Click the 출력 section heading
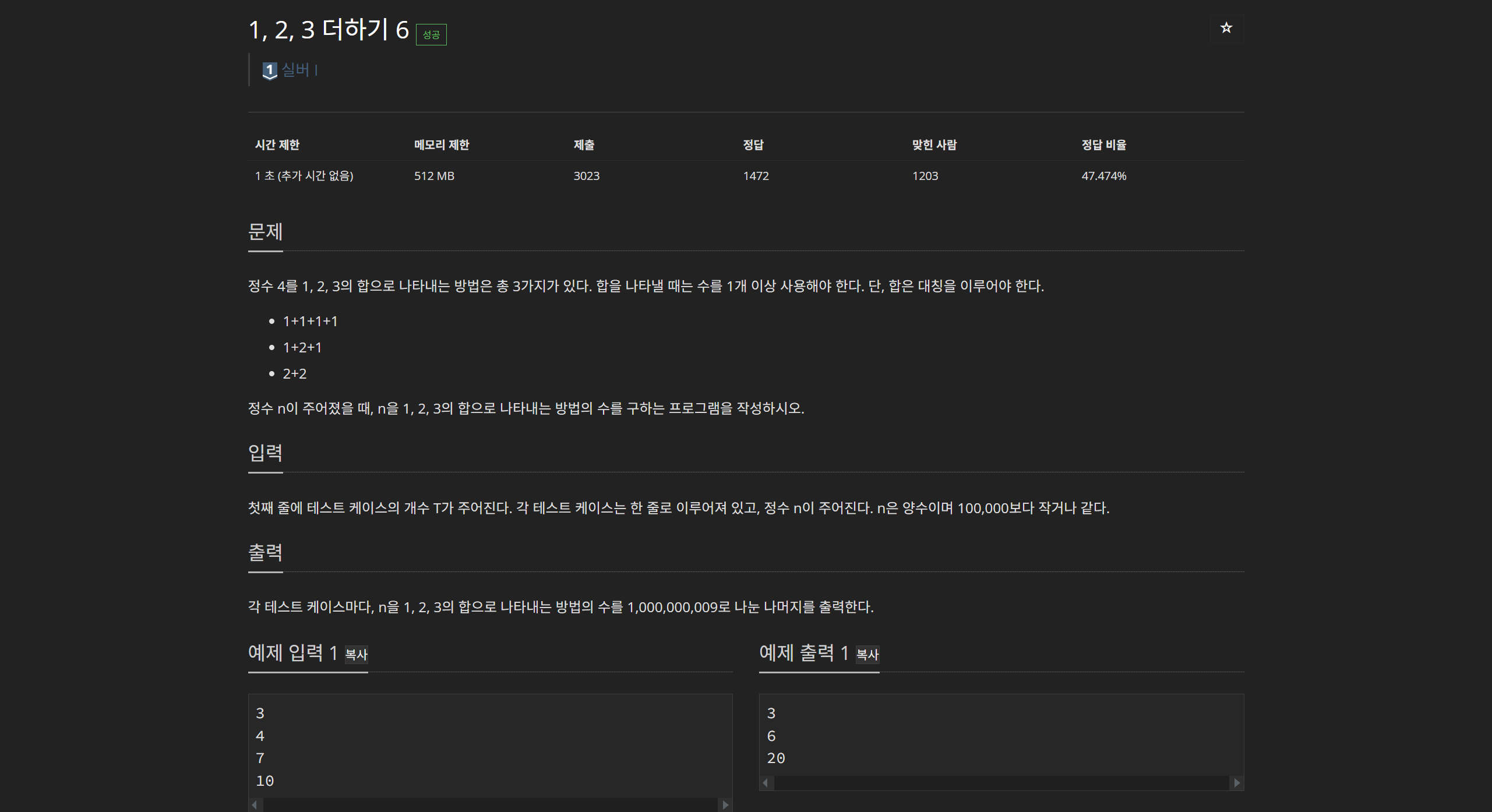 265,553
